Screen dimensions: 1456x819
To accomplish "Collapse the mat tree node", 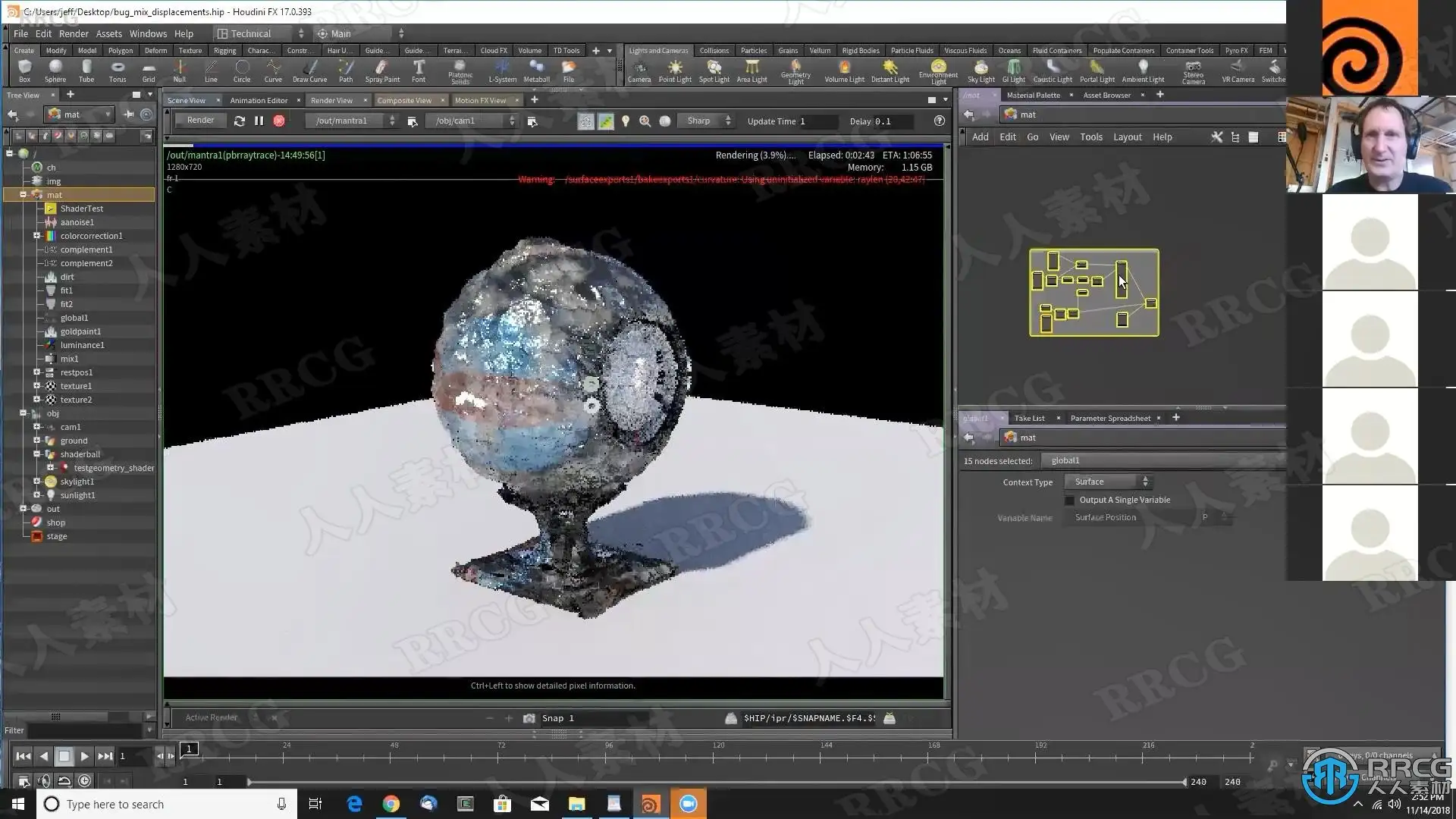I will pos(23,195).
